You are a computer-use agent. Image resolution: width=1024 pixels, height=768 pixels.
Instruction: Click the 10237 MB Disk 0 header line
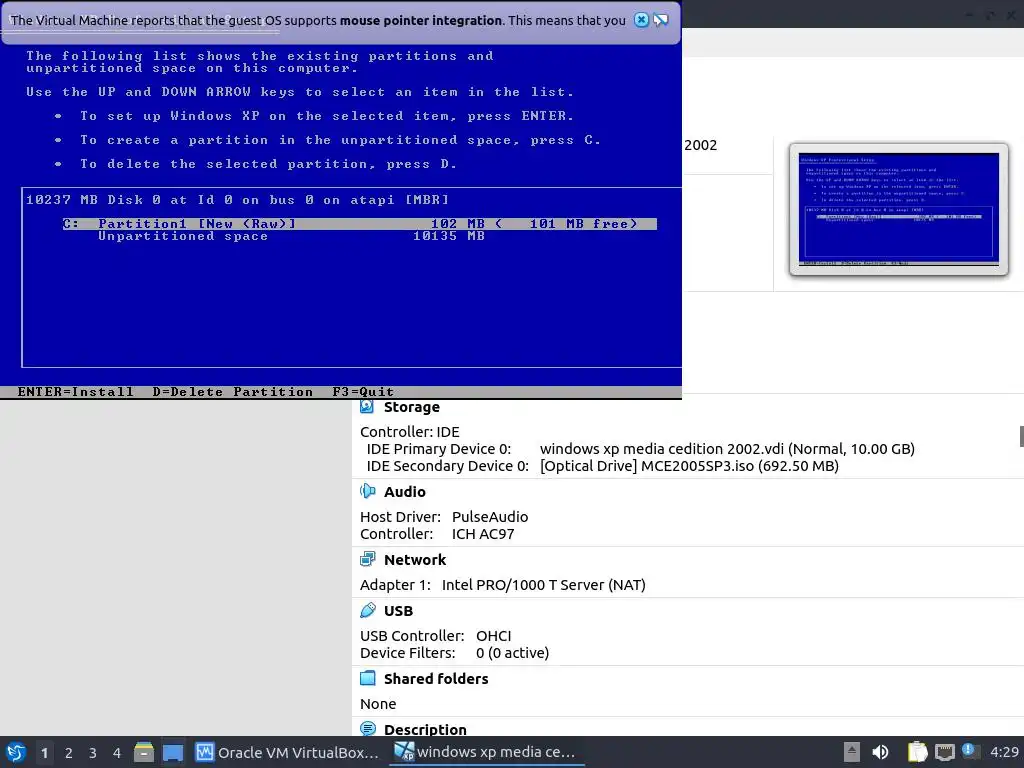(237, 200)
